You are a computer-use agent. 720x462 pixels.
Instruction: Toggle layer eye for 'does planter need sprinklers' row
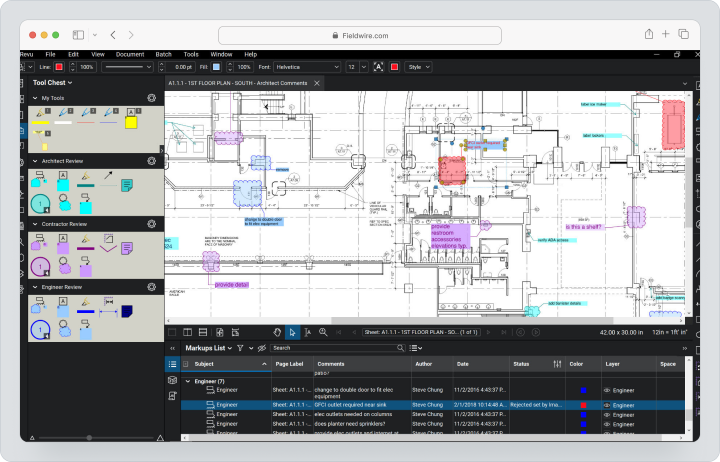(607, 424)
